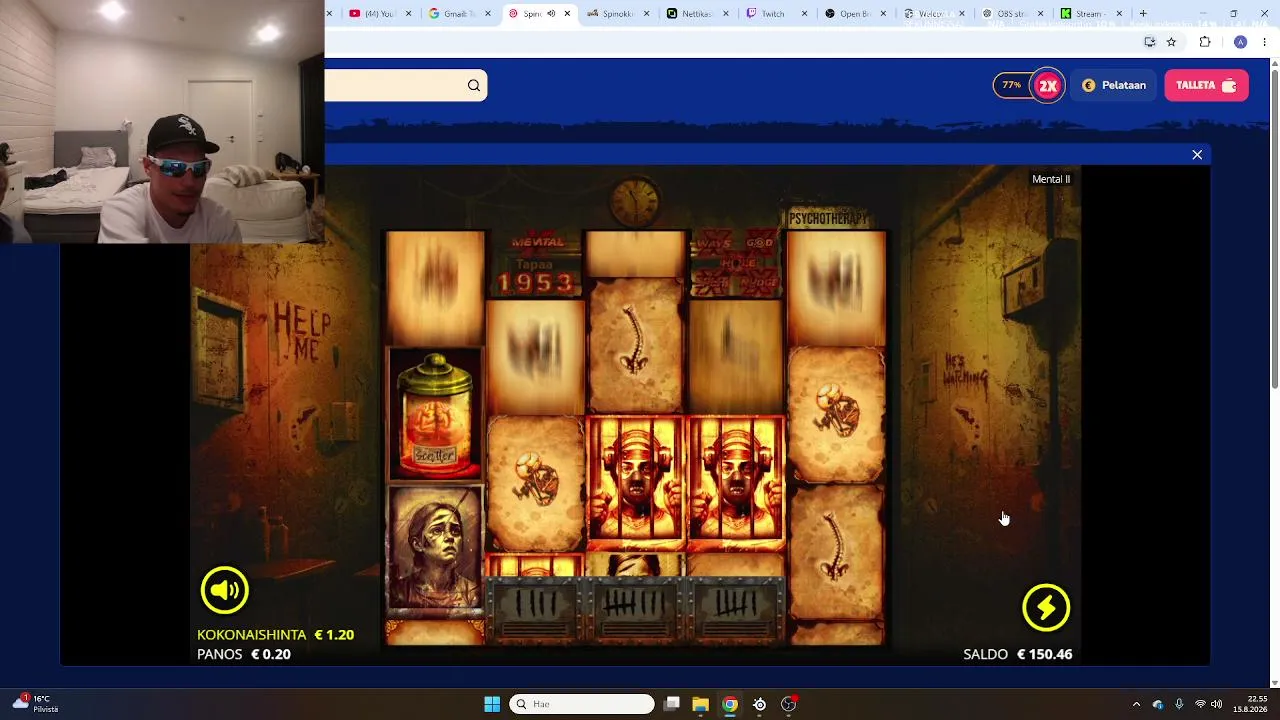The height and width of the screenshot is (720, 1280).
Task: Open Task View on the taskbar
Action: click(672, 704)
